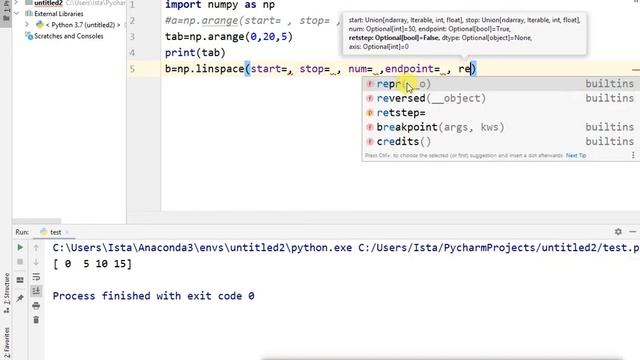Click the function icon beside reversed

[370, 98]
